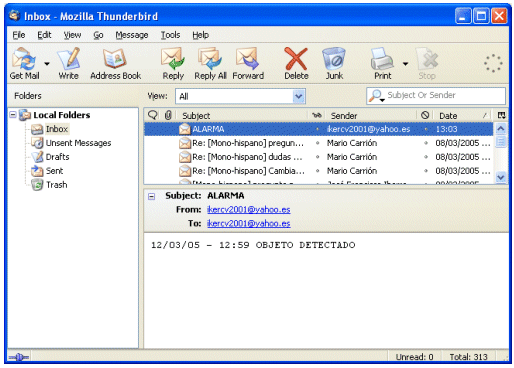Click the activity throbber icon
Viewport: 514px width, 368px height.
(x=493, y=63)
